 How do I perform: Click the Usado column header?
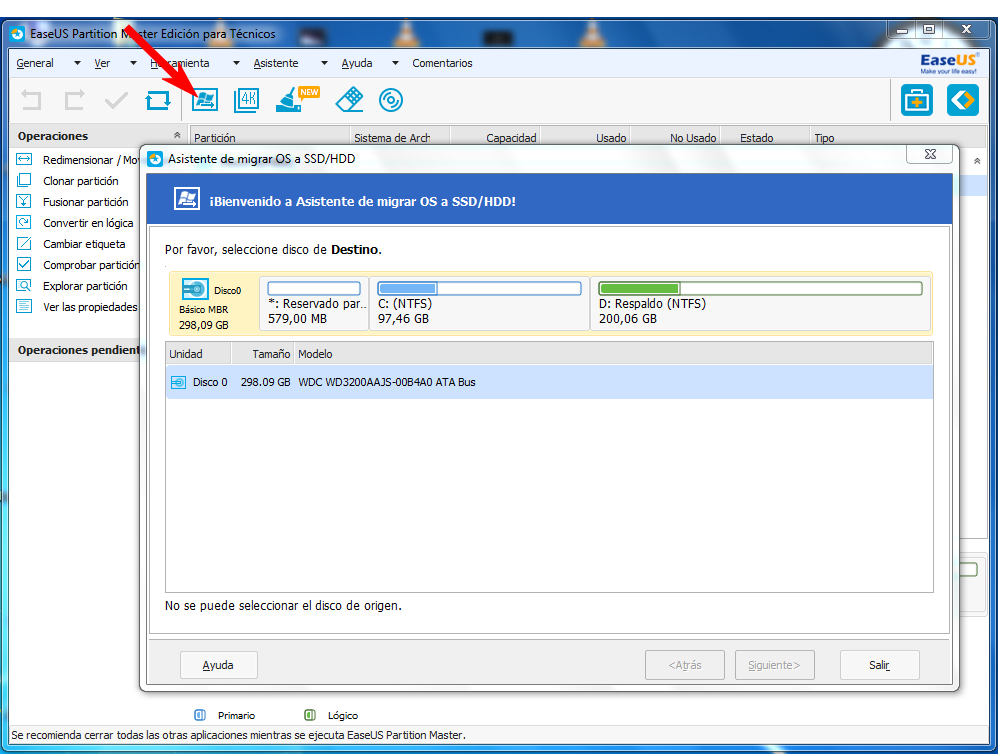pos(586,137)
